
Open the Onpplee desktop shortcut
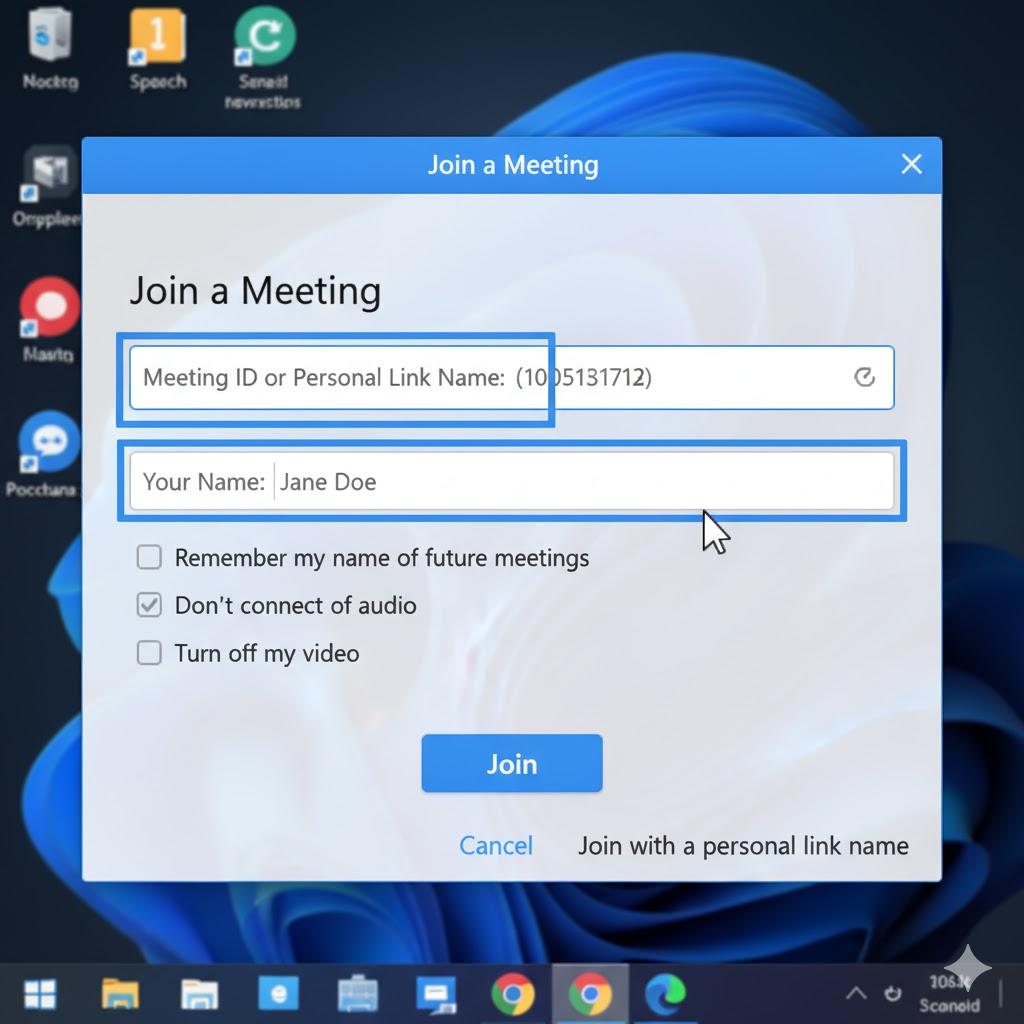click(47, 187)
